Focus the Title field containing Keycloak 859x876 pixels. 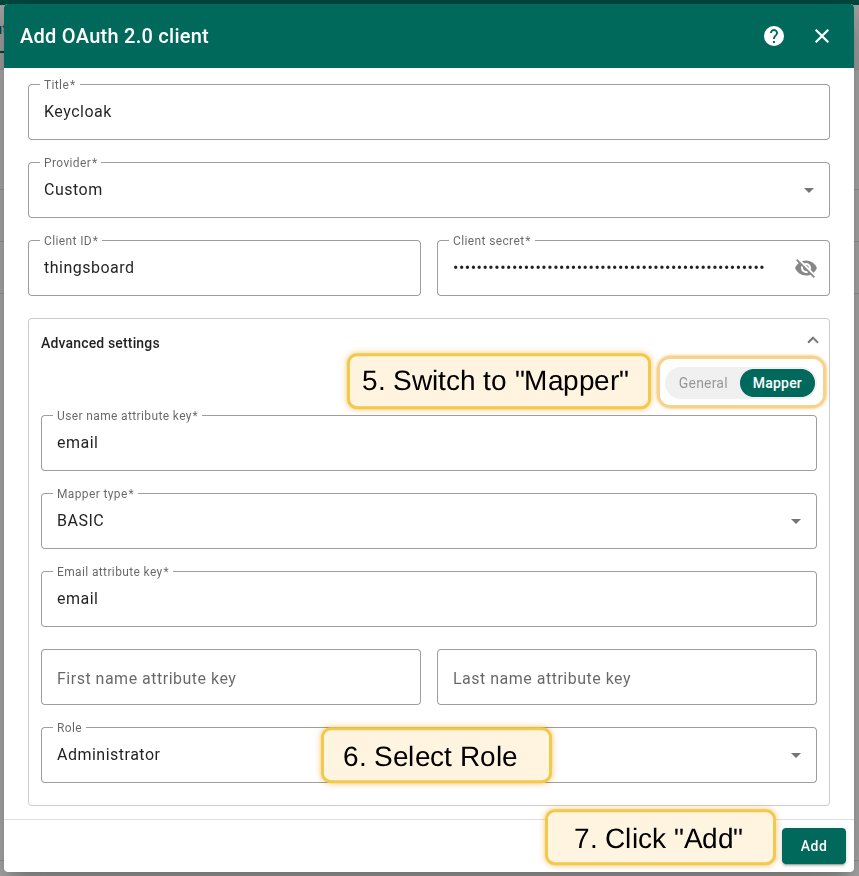coord(428,112)
